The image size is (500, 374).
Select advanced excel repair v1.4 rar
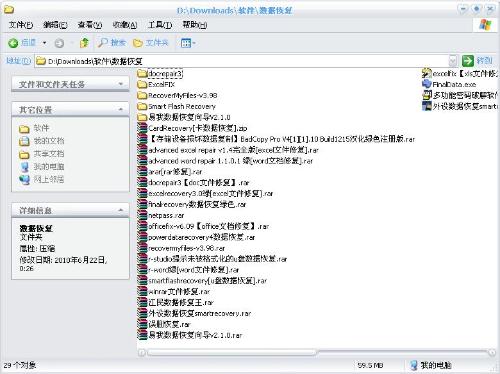click(x=228, y=150)
